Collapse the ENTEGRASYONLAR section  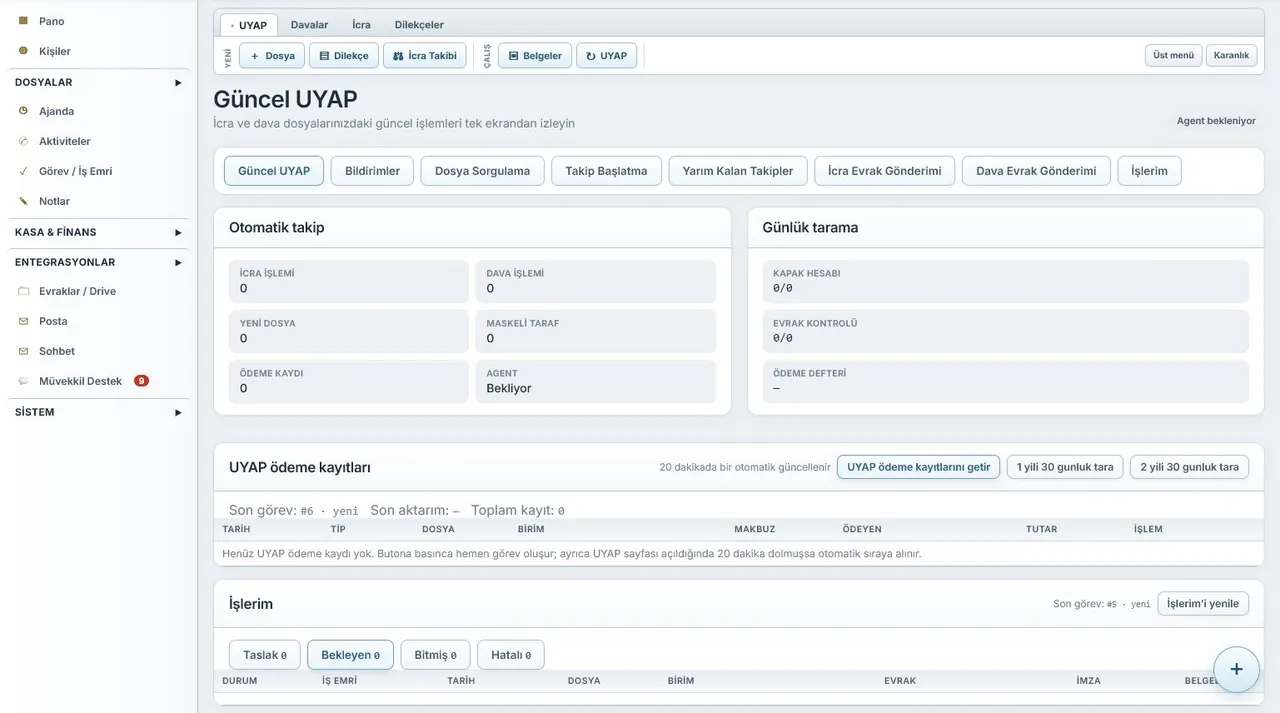98,262
